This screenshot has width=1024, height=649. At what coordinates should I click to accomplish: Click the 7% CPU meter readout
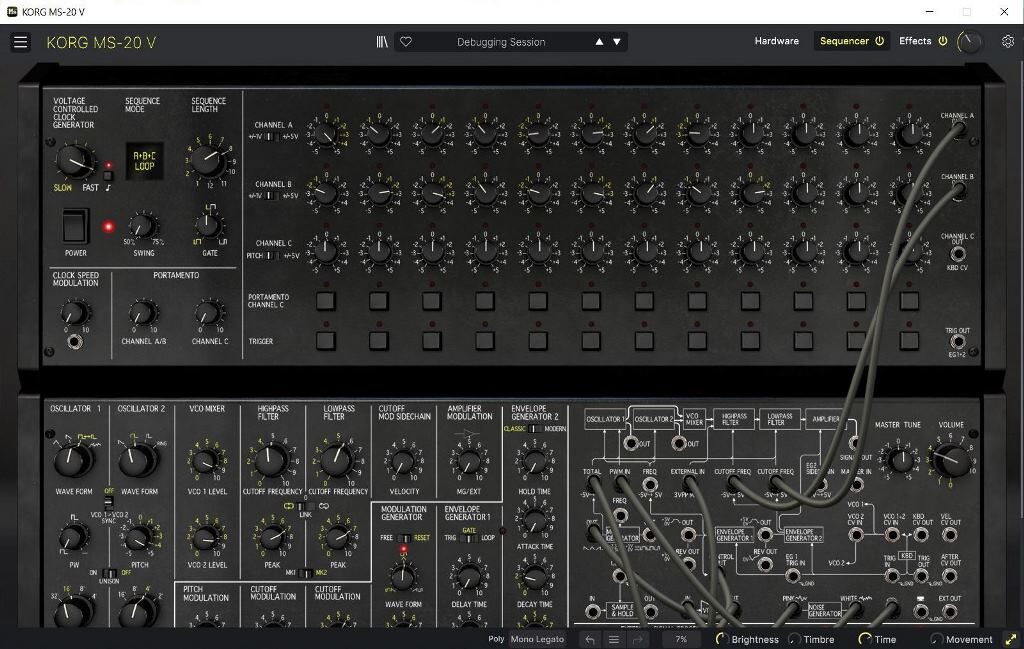tap(680, 639)
